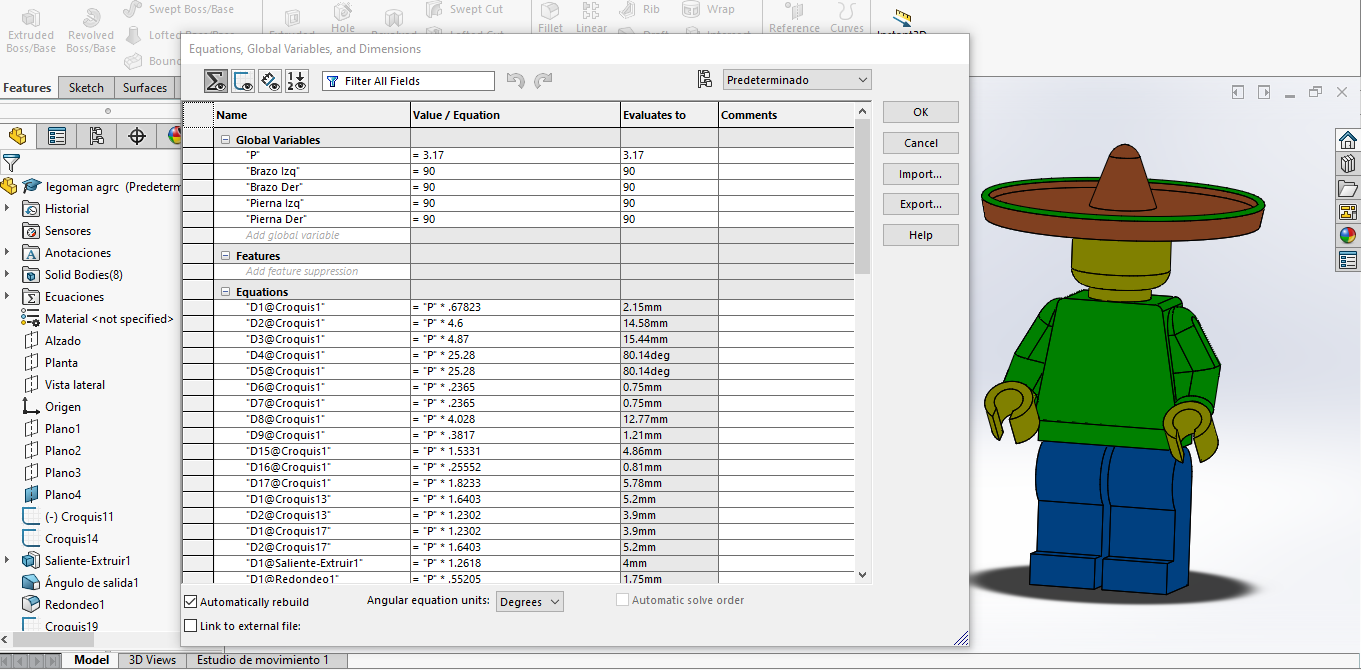Viewport: 1362px width, 670px height.
Task: Open the PropertyManager tab icon
Action: pyautogui.click(x=58, y=136)
